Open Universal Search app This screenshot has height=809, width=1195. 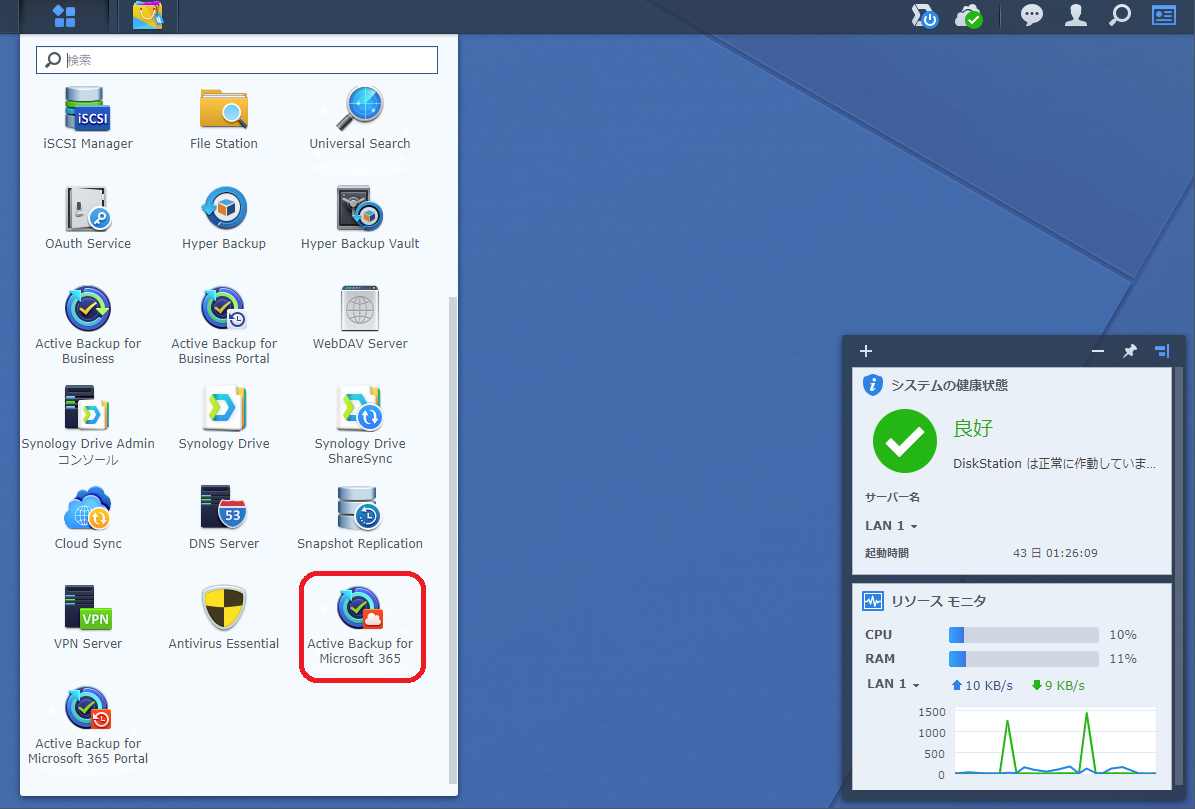pos(360,118)
